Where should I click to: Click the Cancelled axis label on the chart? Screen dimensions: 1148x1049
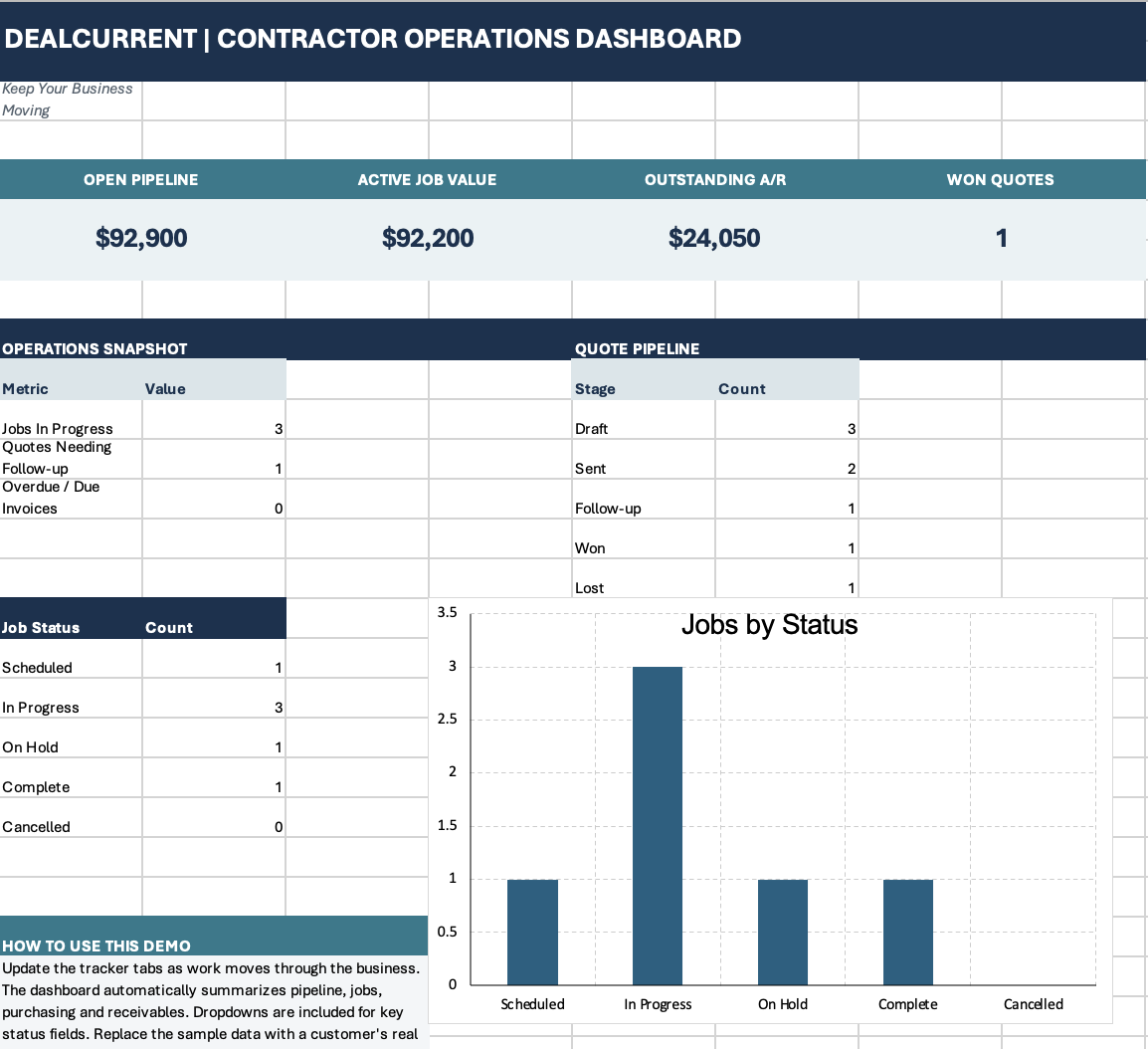coord(1033,1004)
